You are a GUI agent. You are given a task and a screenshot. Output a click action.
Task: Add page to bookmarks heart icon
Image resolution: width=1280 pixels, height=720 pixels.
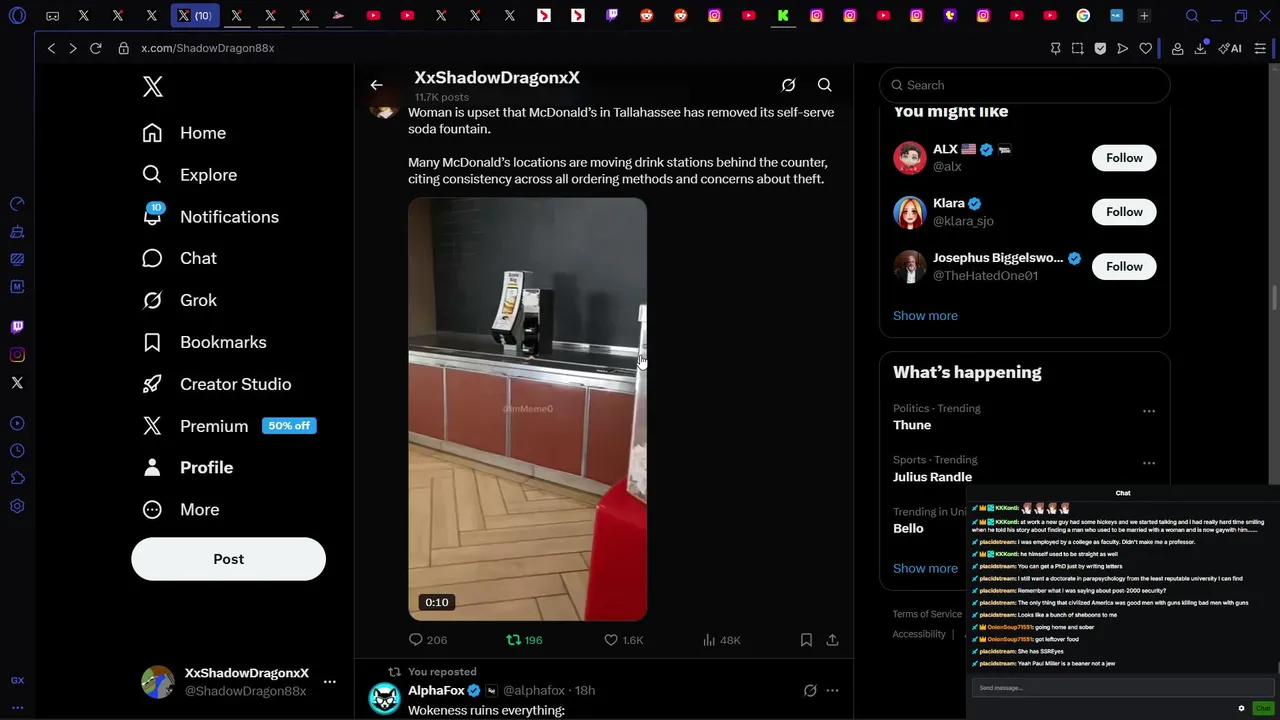1146,48
